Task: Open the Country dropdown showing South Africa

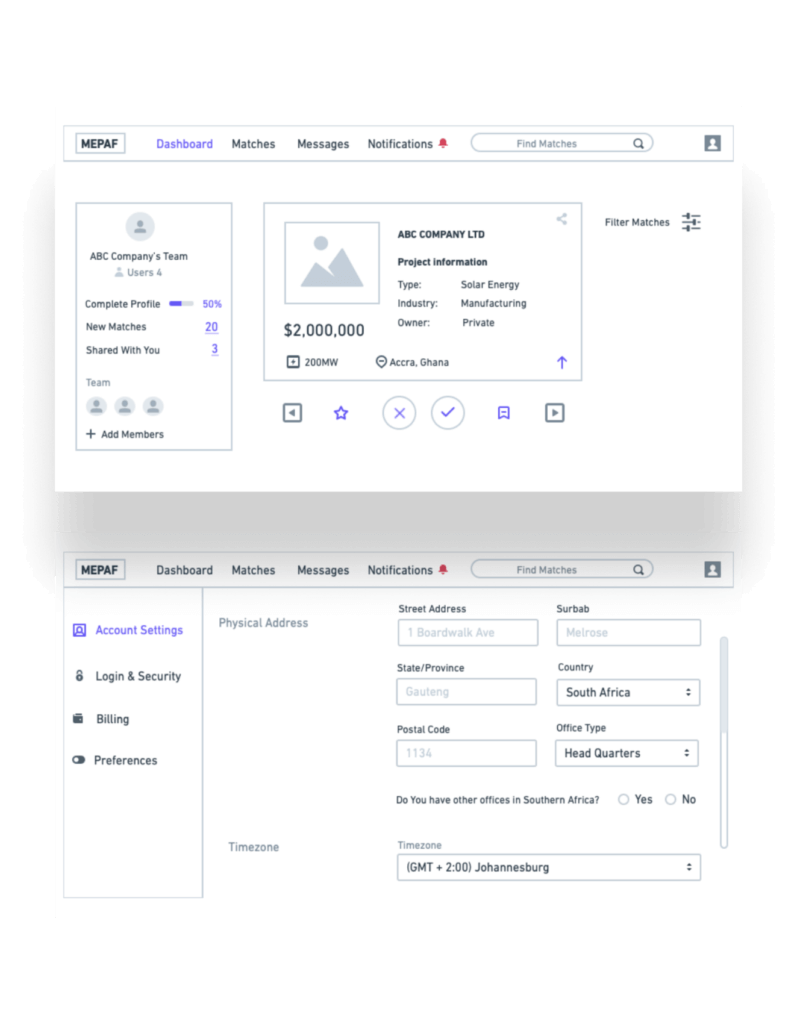Action: point(627,692)
